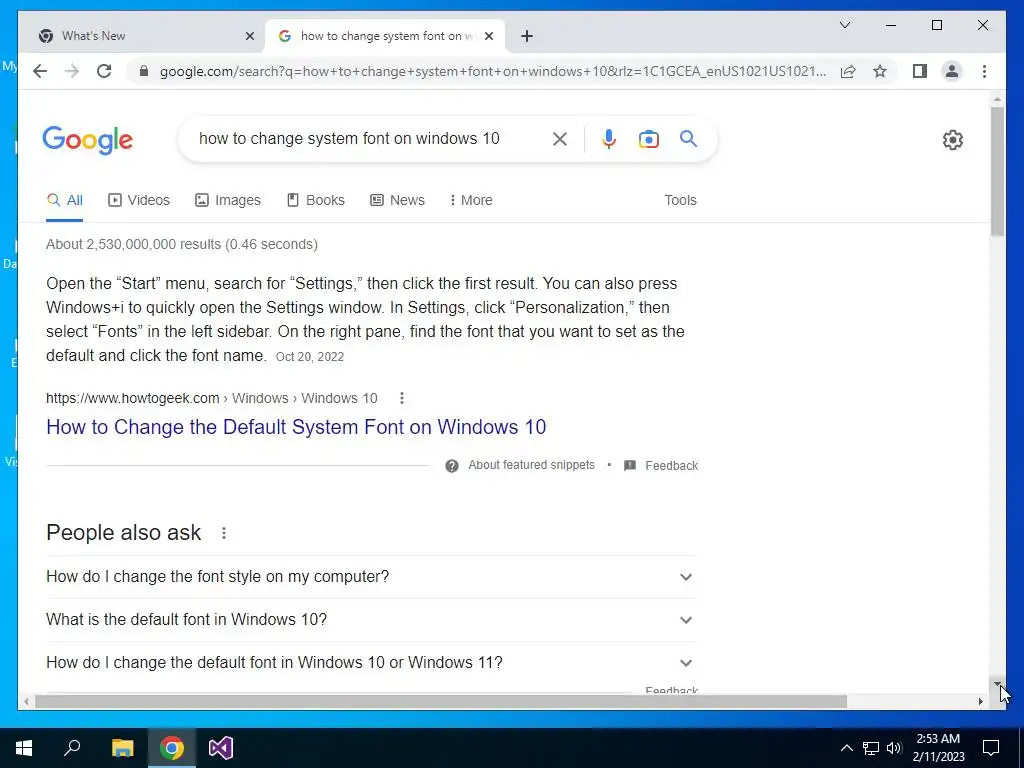Click the padlock site info icon
Screen dimensions: 1024x768
coord(144,71)
